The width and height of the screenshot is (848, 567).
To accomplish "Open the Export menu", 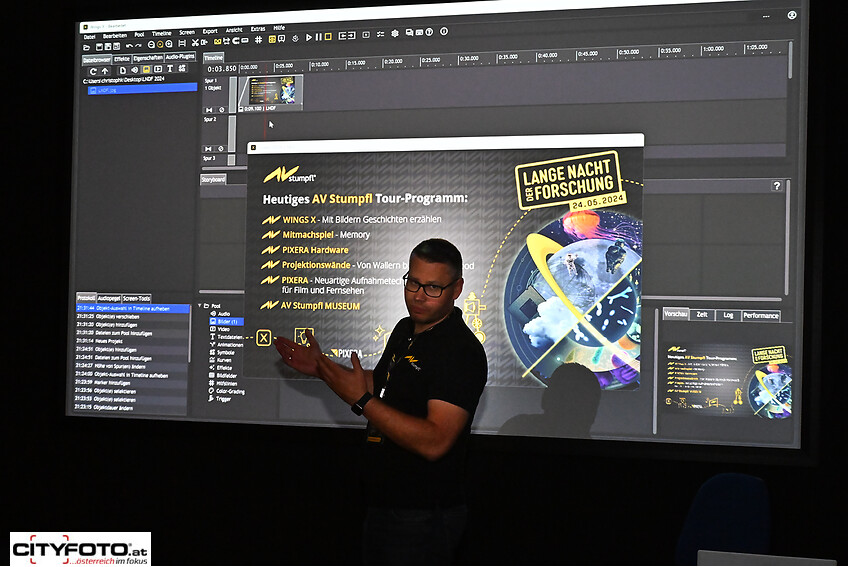I will click(210, 31).
